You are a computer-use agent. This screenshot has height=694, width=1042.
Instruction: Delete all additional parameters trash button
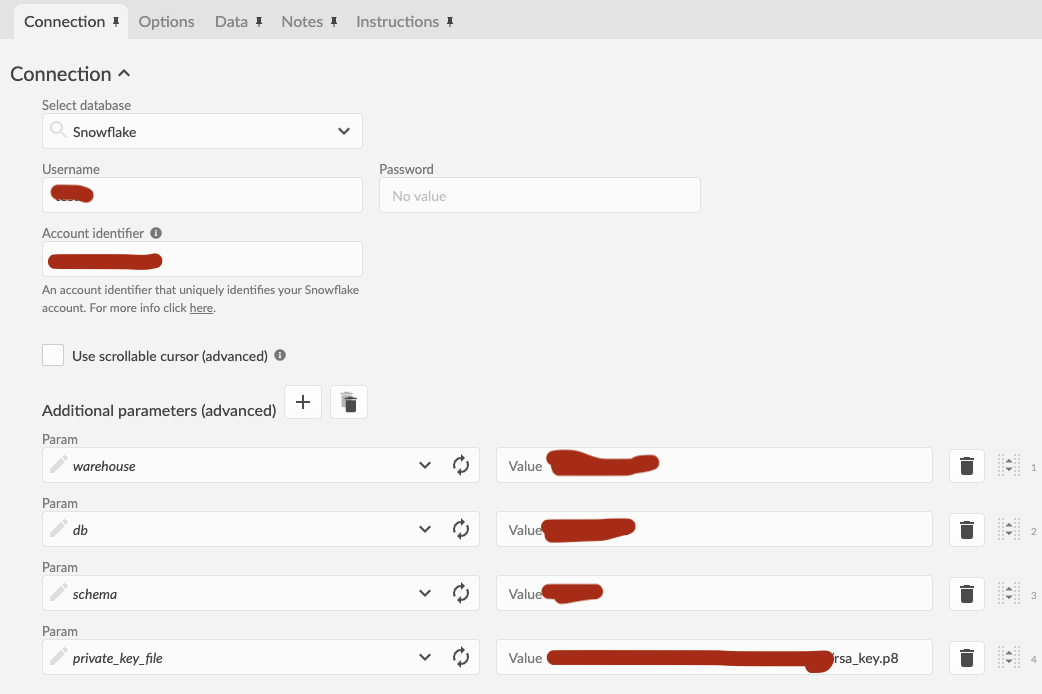click(349, 402)
